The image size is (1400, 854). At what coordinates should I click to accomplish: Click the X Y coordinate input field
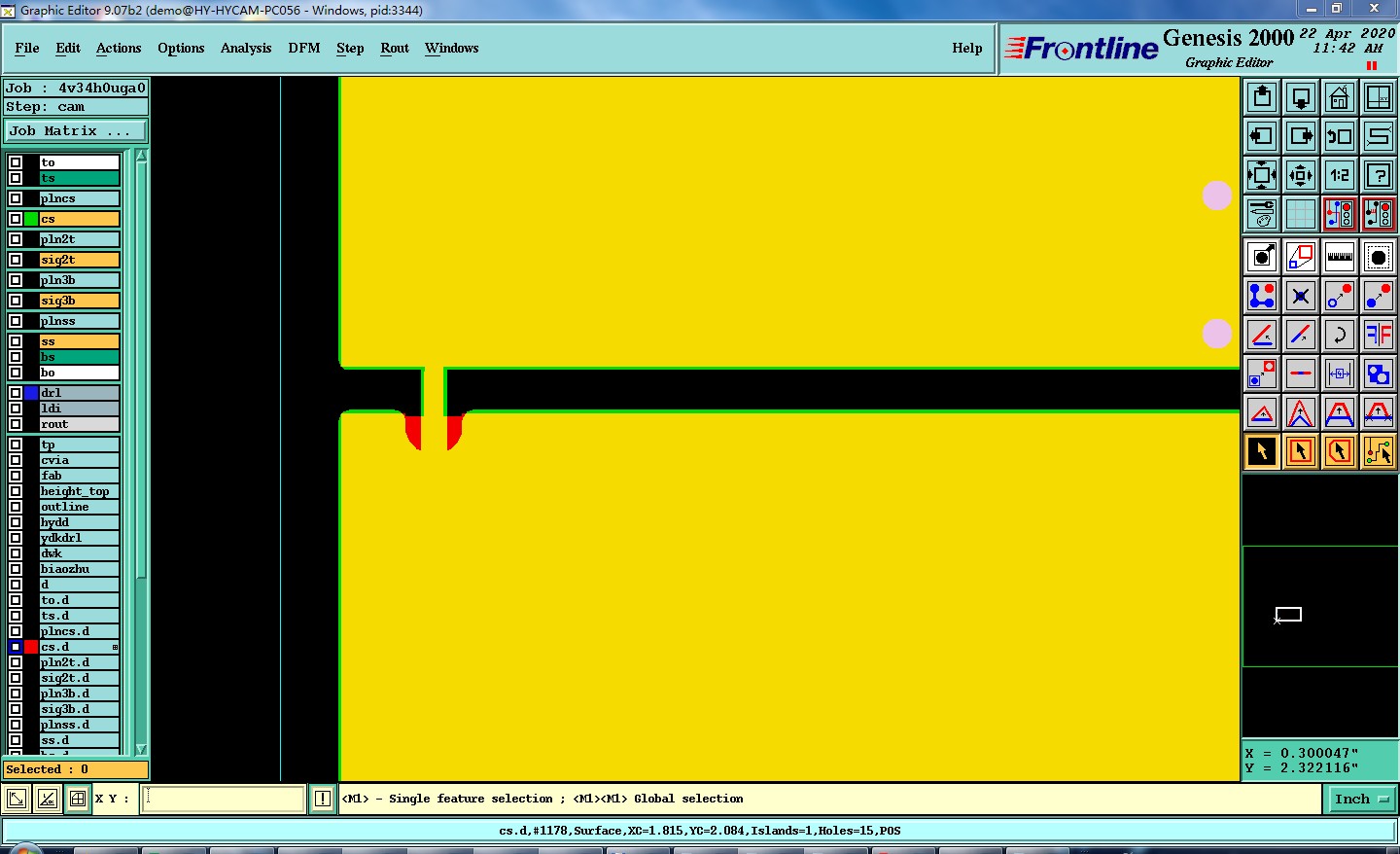point(224,800)
